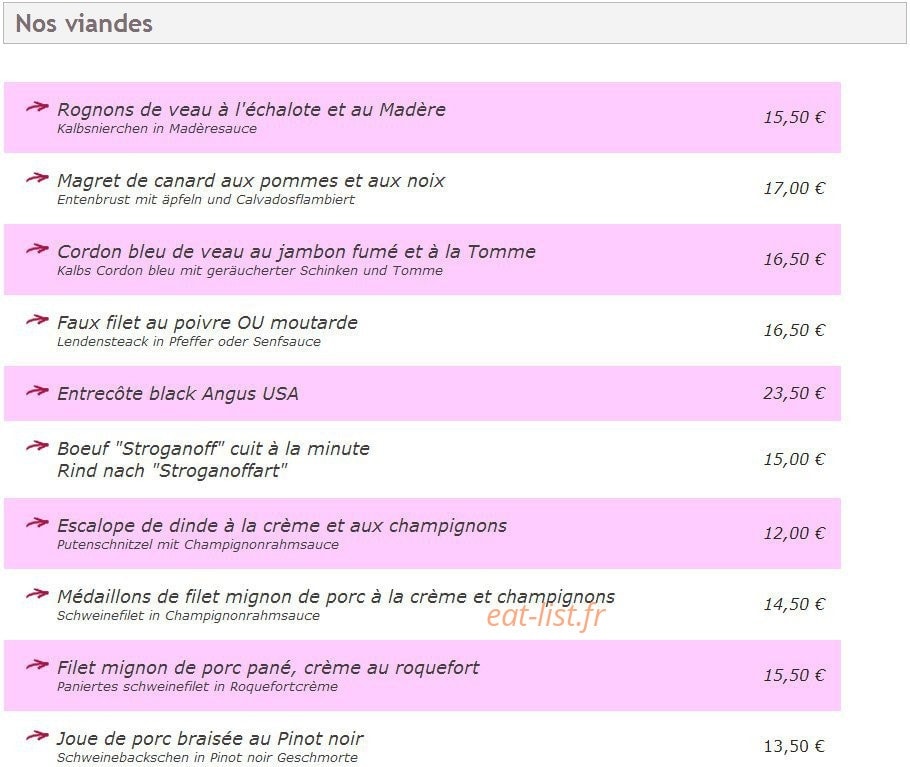Click the 13,50 € price

[794, 746]
